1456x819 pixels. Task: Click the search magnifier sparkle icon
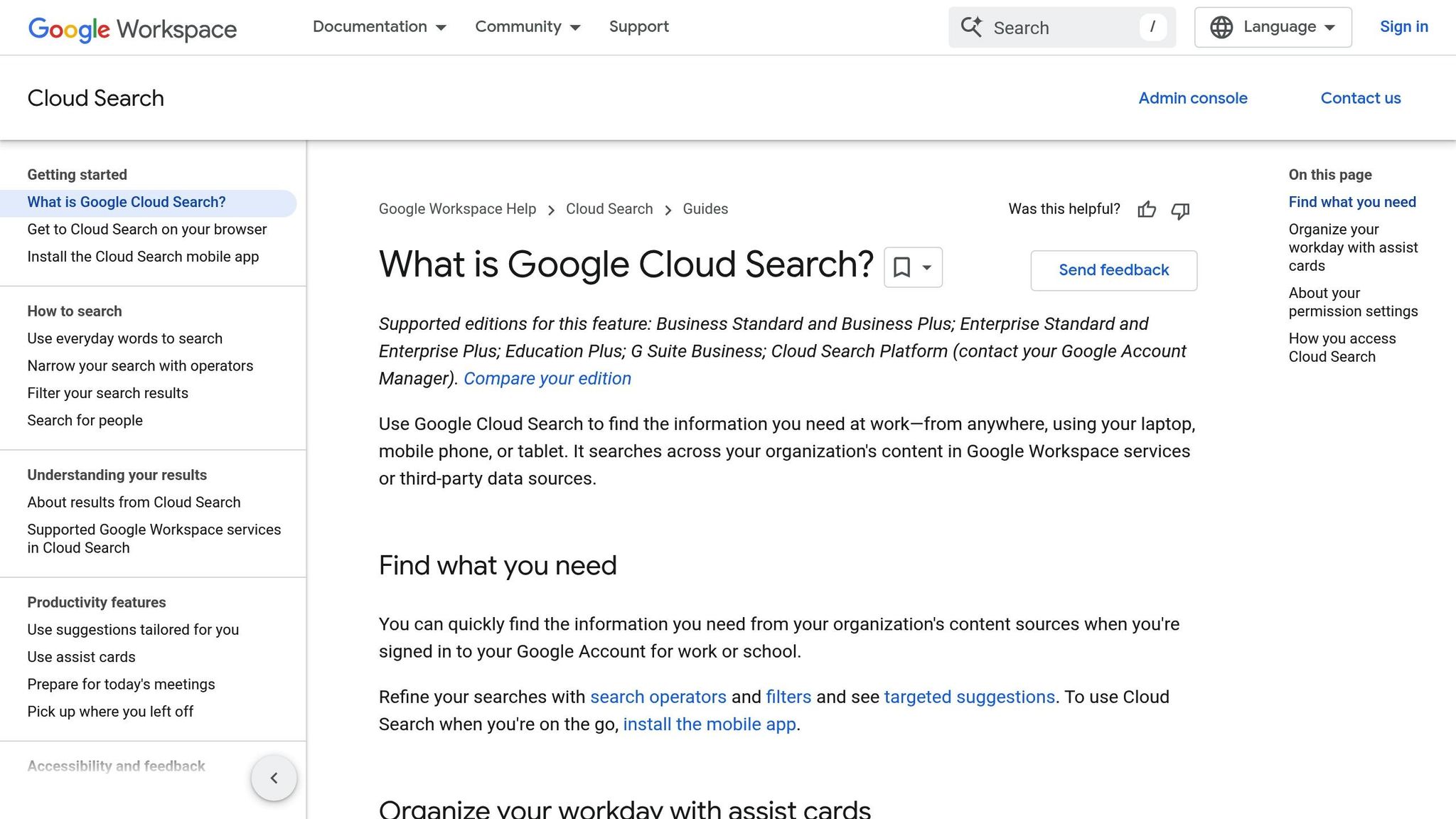click(971, 27)
